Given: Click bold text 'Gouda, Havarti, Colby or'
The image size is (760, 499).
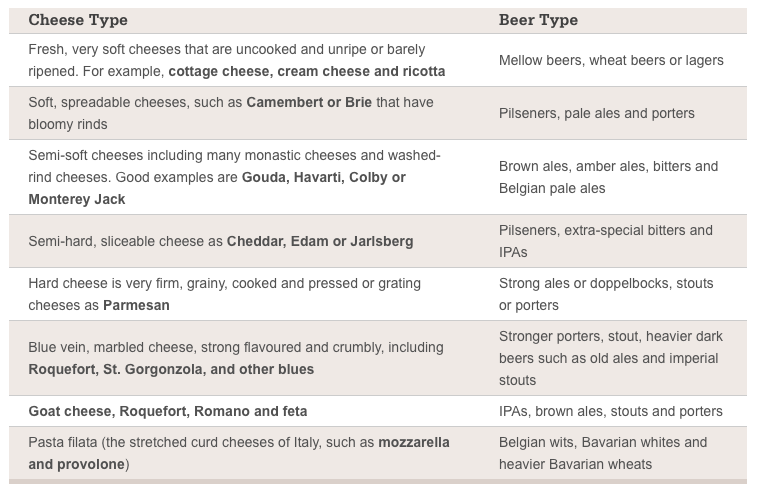Looking at the screenshot, I should tap(323, 177).
